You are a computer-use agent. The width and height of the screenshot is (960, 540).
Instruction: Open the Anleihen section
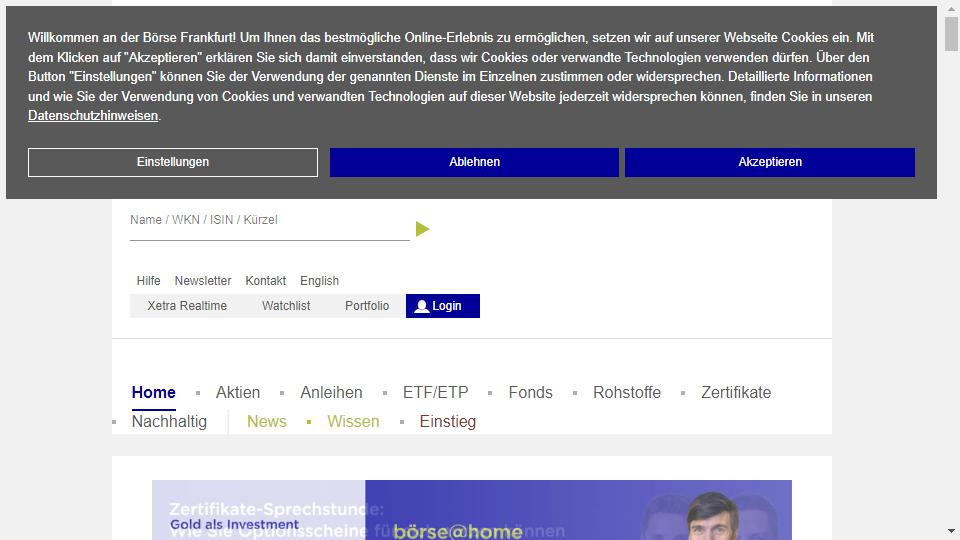coord(331,392)
